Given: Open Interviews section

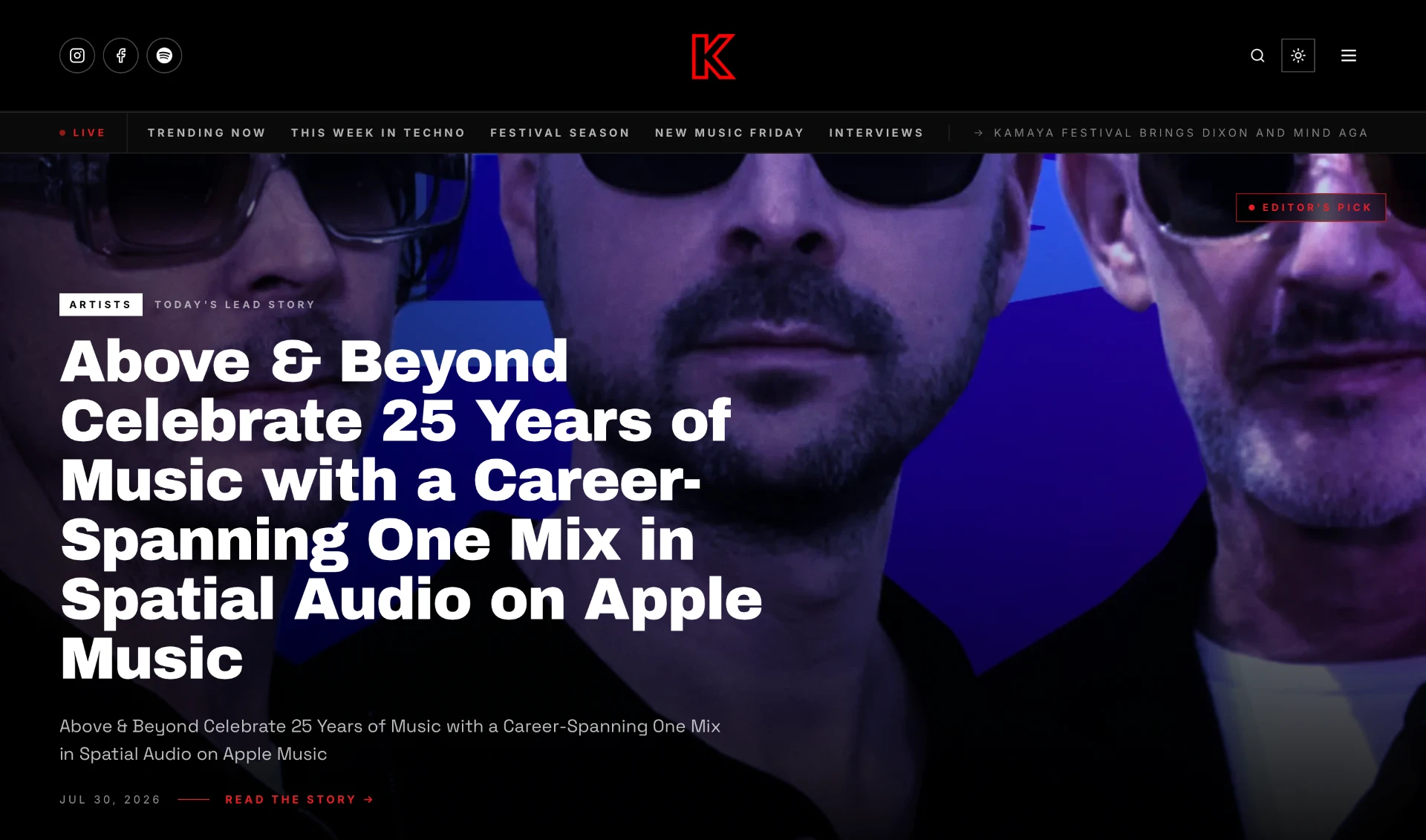Looking at the screenshot, I should tap(876, 133).
